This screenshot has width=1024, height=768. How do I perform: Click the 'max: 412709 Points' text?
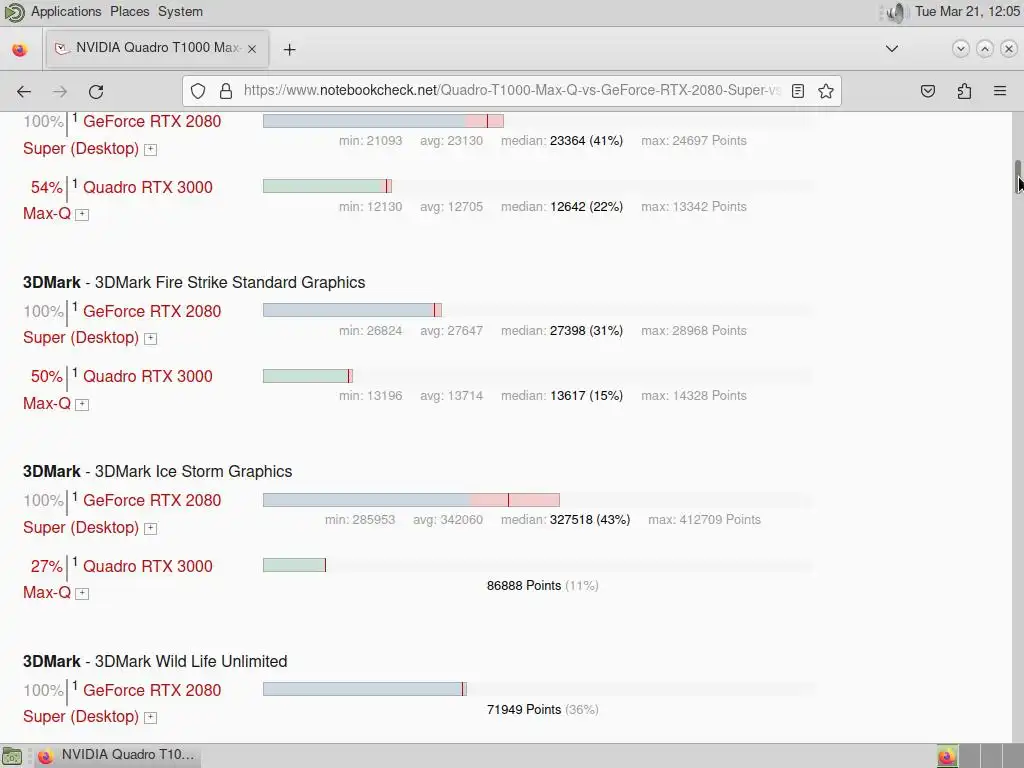tap(704, 520)
